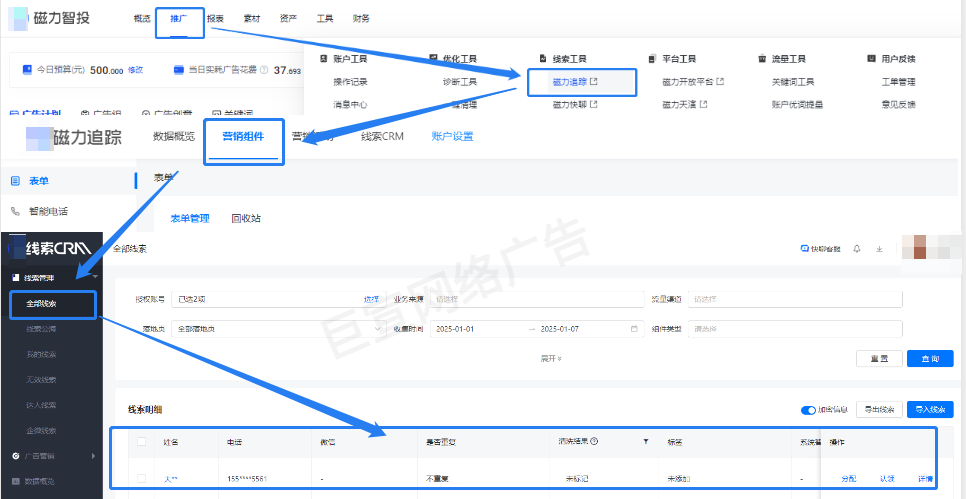Screen dimensions: 966x499
Task: Open the 资产 top menu
Action: [x=288, y=18]
